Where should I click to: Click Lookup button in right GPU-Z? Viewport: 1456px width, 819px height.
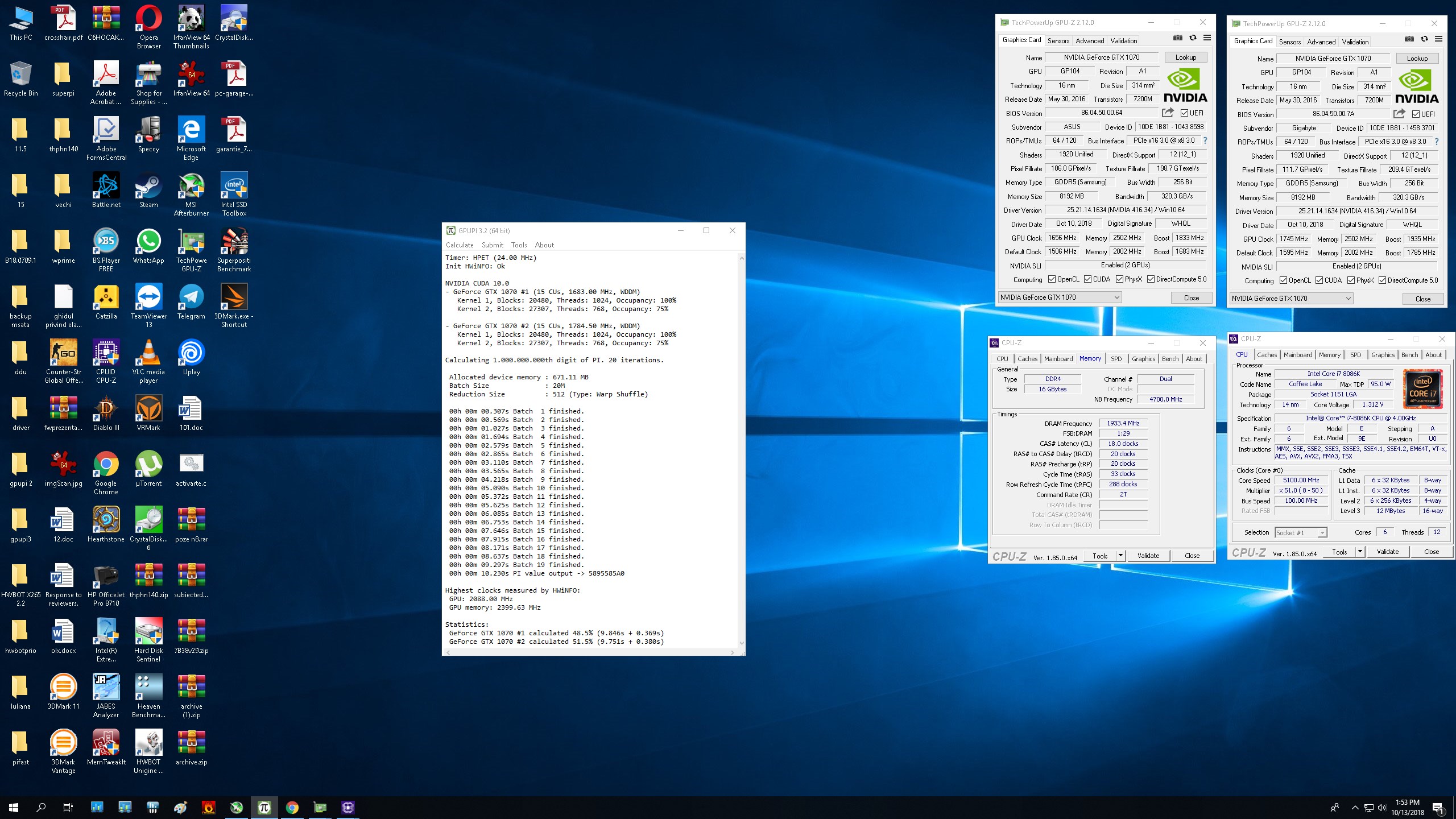pos(1417,59)
